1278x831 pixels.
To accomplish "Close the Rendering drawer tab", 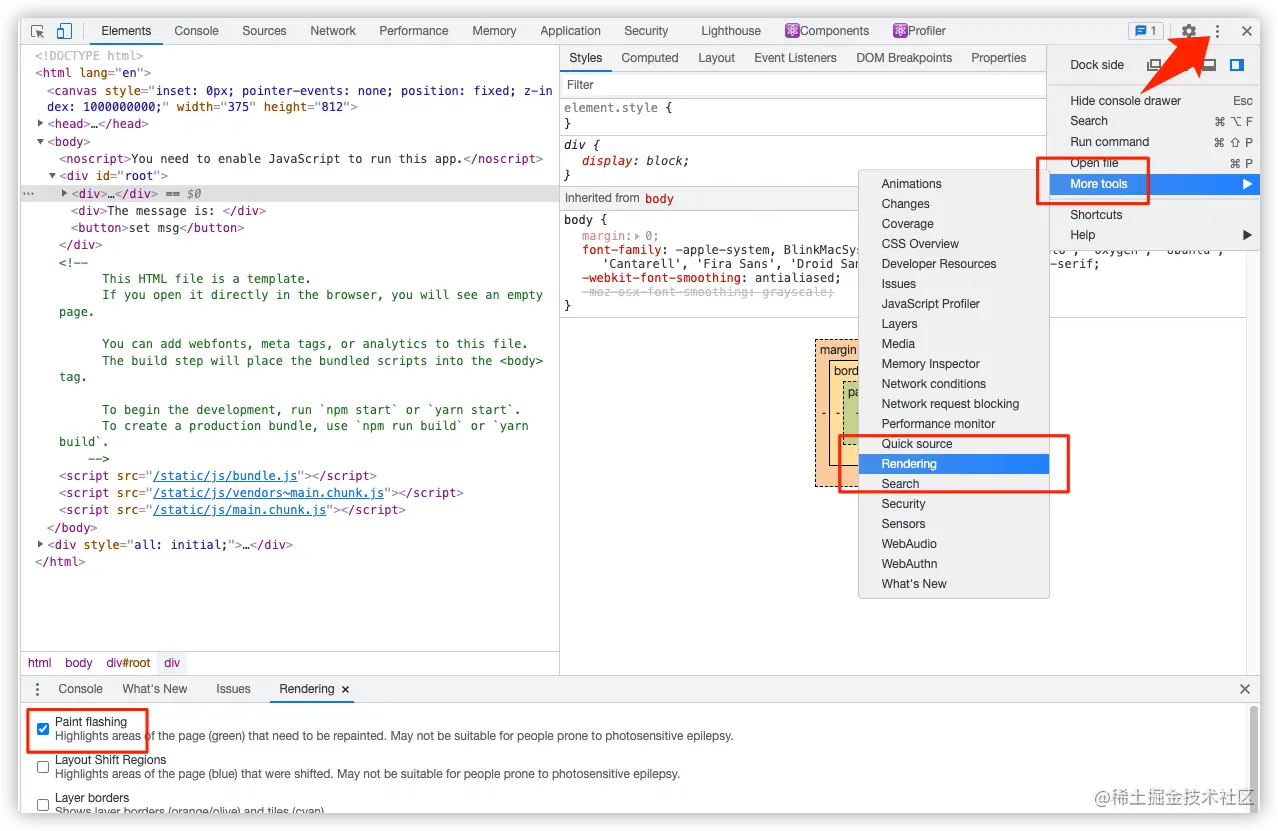I will 346,690.
